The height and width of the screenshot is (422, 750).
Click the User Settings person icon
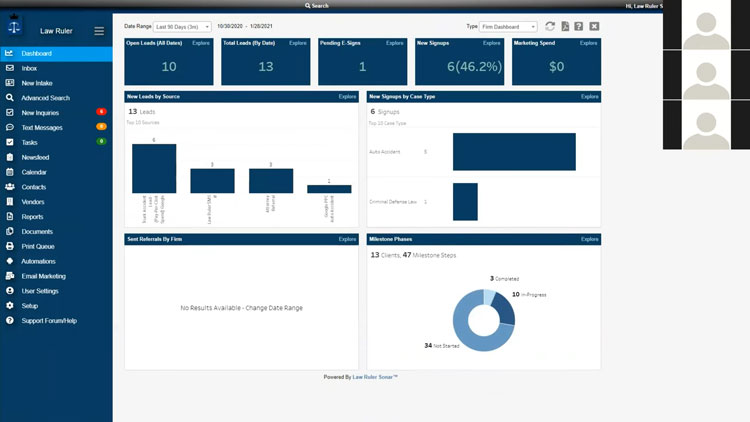pyautogui.click(x=10, y=290)
